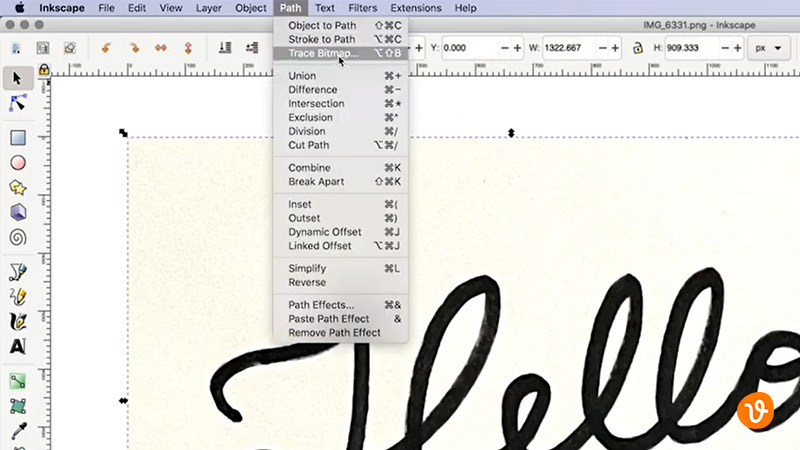Increase H height with plus button
Viewport: 800px width, 450px height.
738,48
